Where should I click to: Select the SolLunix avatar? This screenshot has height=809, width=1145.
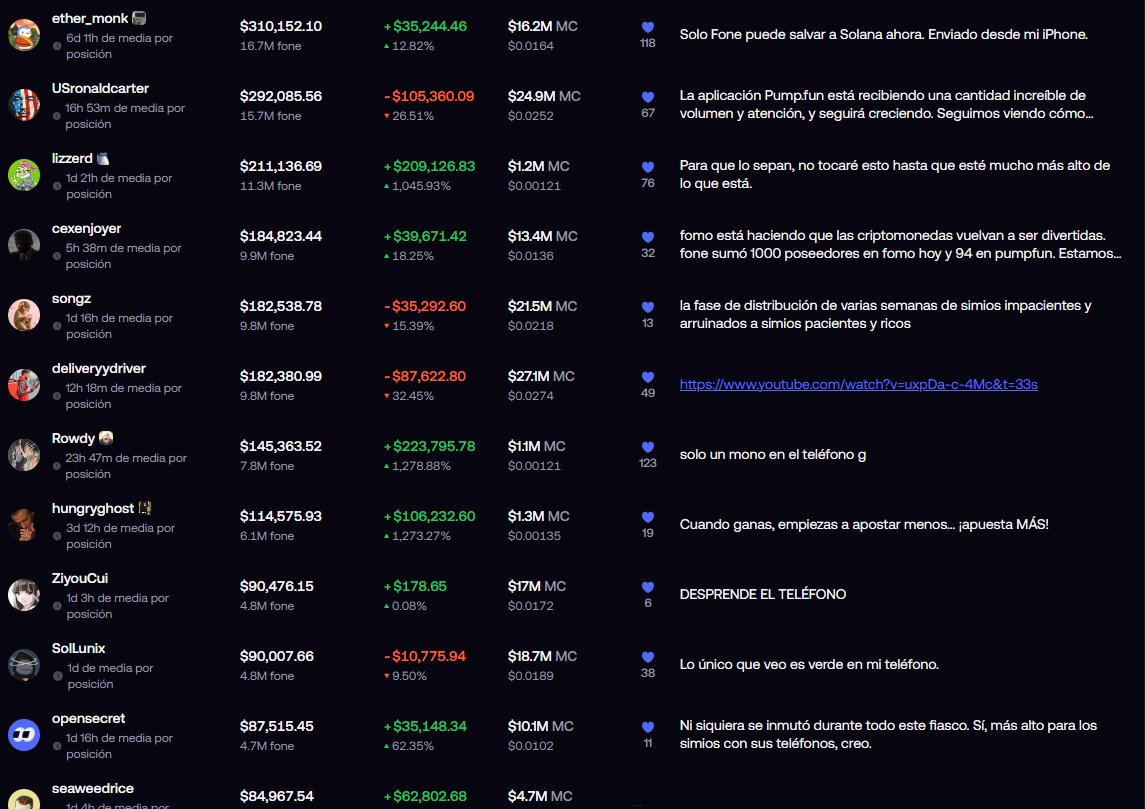pyautogui.click(x=24, y=665)
